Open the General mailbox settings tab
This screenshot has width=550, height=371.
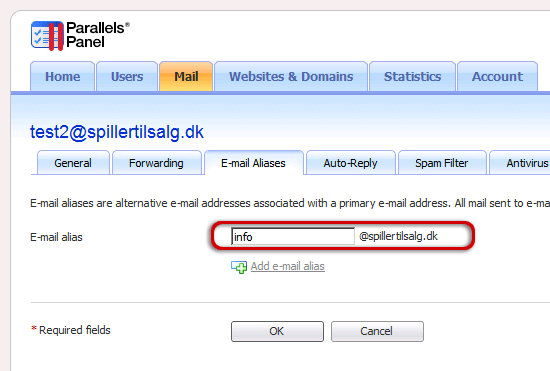pyautogui.click(x=73, y=163)
